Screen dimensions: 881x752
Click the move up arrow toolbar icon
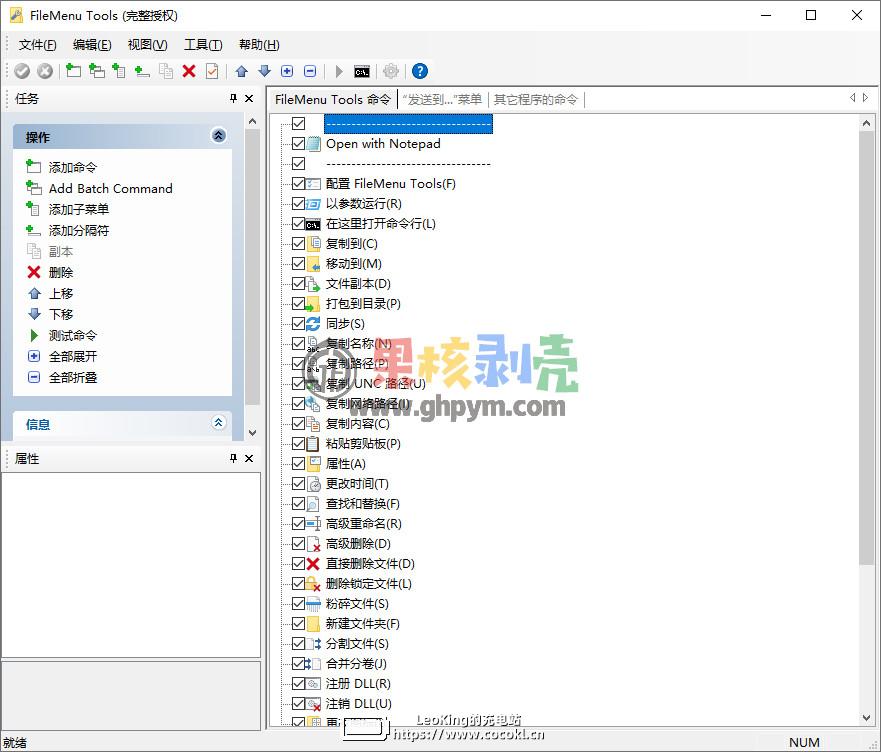[x=242, y=71]
